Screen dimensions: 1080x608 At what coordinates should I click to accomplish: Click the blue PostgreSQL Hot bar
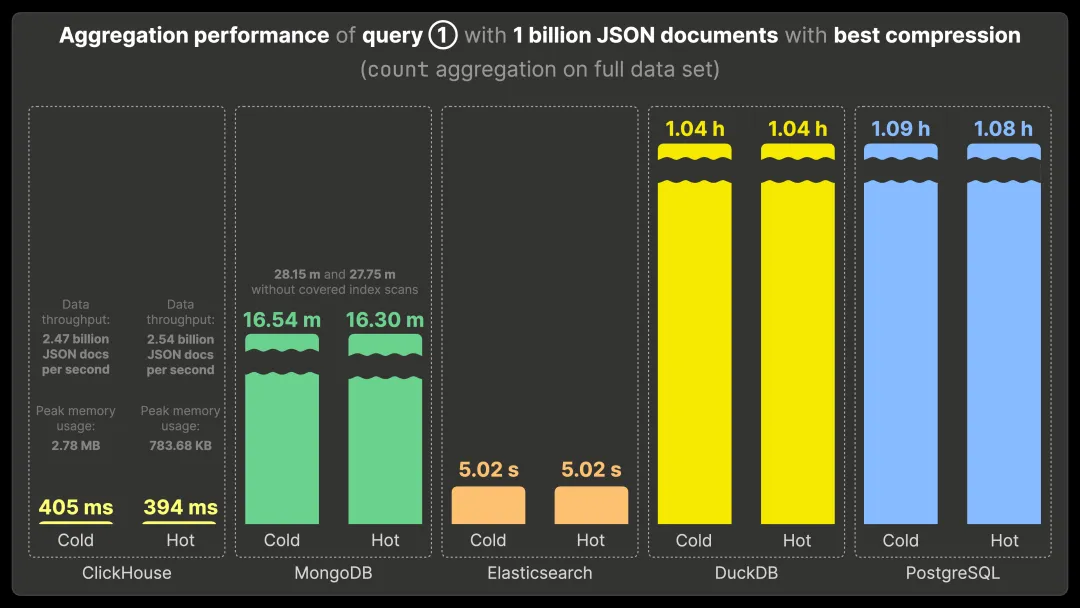click(1004, 334)
